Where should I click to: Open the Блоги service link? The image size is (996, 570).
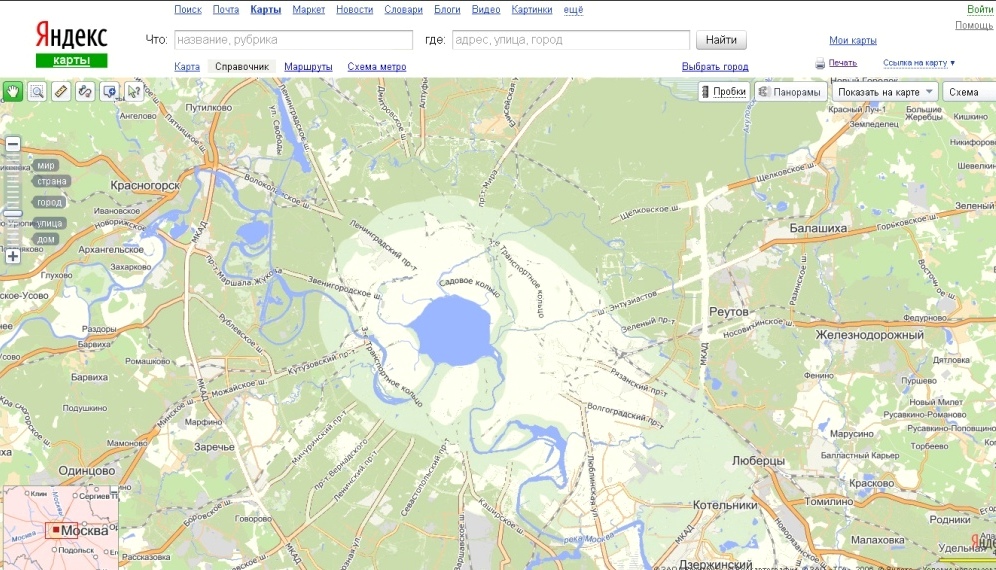(x=447, y=10)
